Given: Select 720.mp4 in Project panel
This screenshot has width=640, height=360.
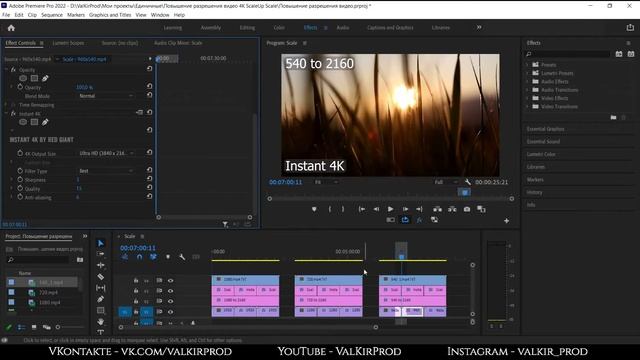Looking at the screenshot, I should [48, 293].
